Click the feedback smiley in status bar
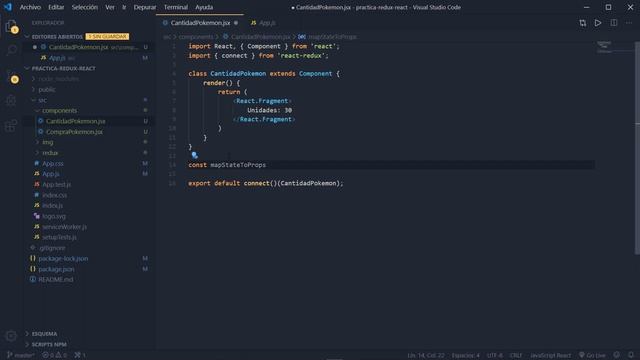 point(617,355)
